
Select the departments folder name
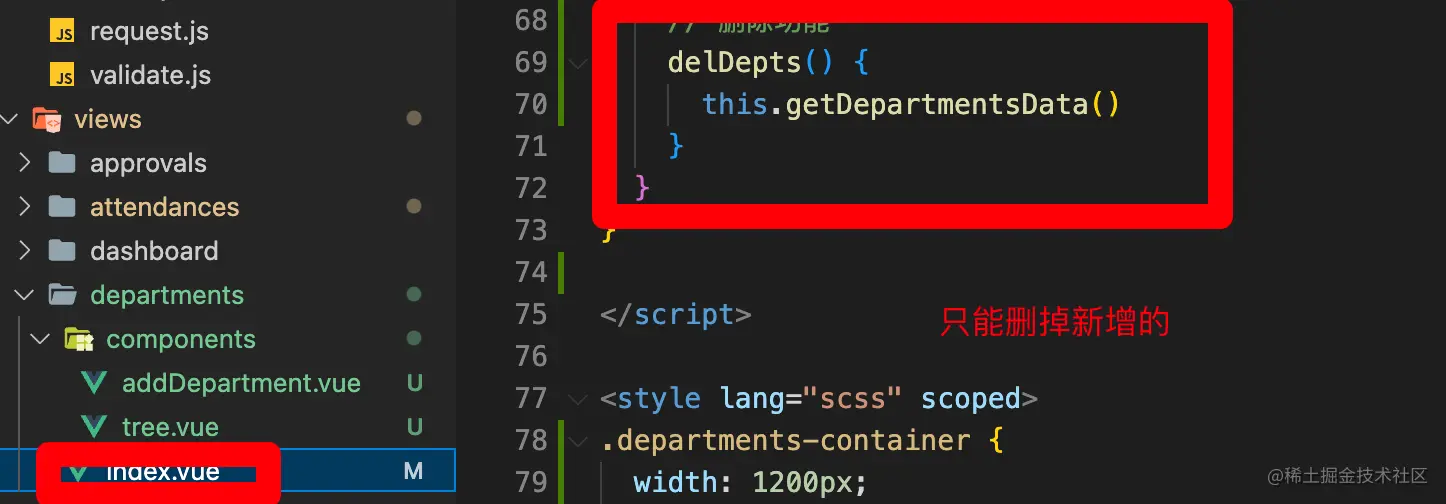tap(167, 295)
